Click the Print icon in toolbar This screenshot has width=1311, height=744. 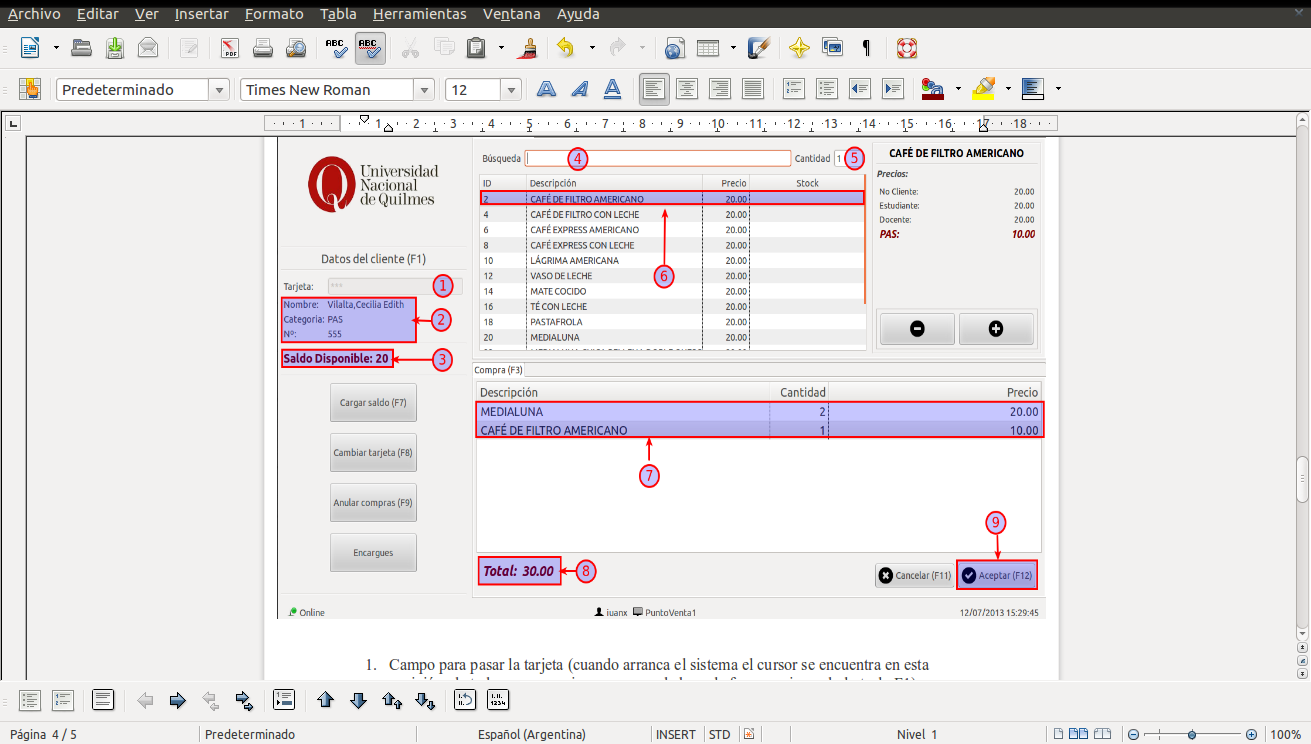tap(263, 48)
